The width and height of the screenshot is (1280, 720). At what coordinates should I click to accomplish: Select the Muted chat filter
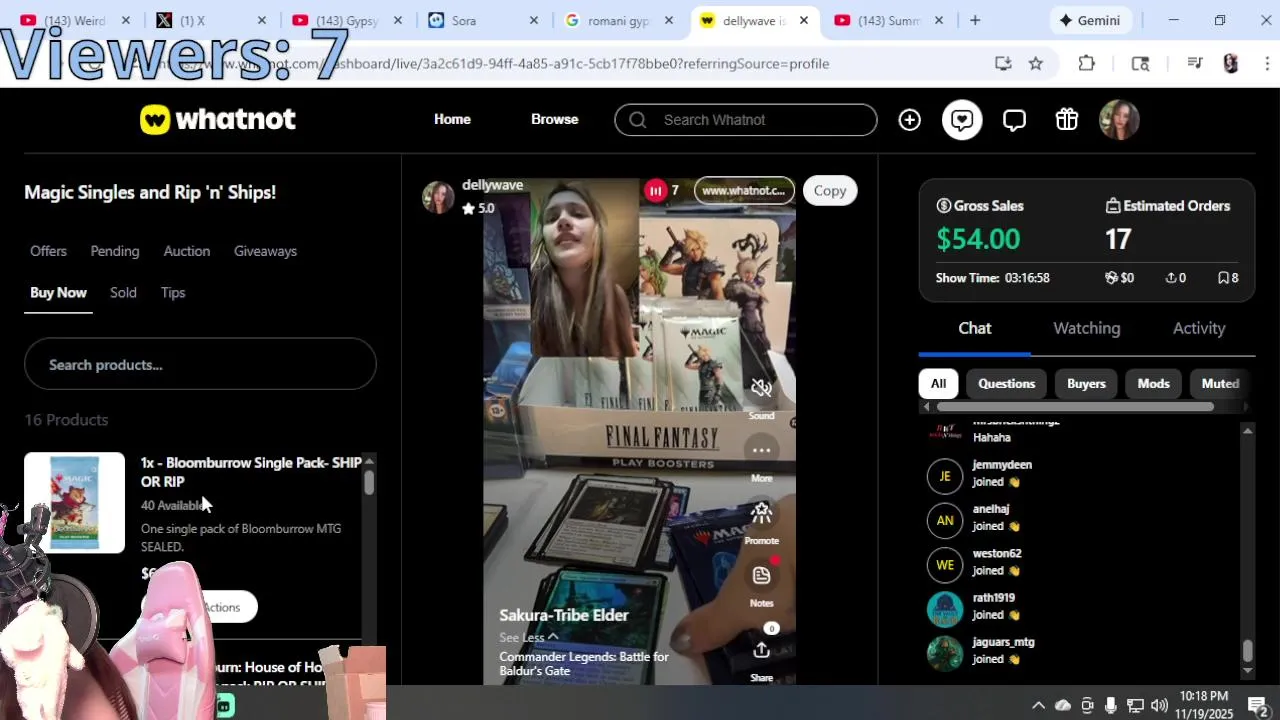coord(1220,383)
